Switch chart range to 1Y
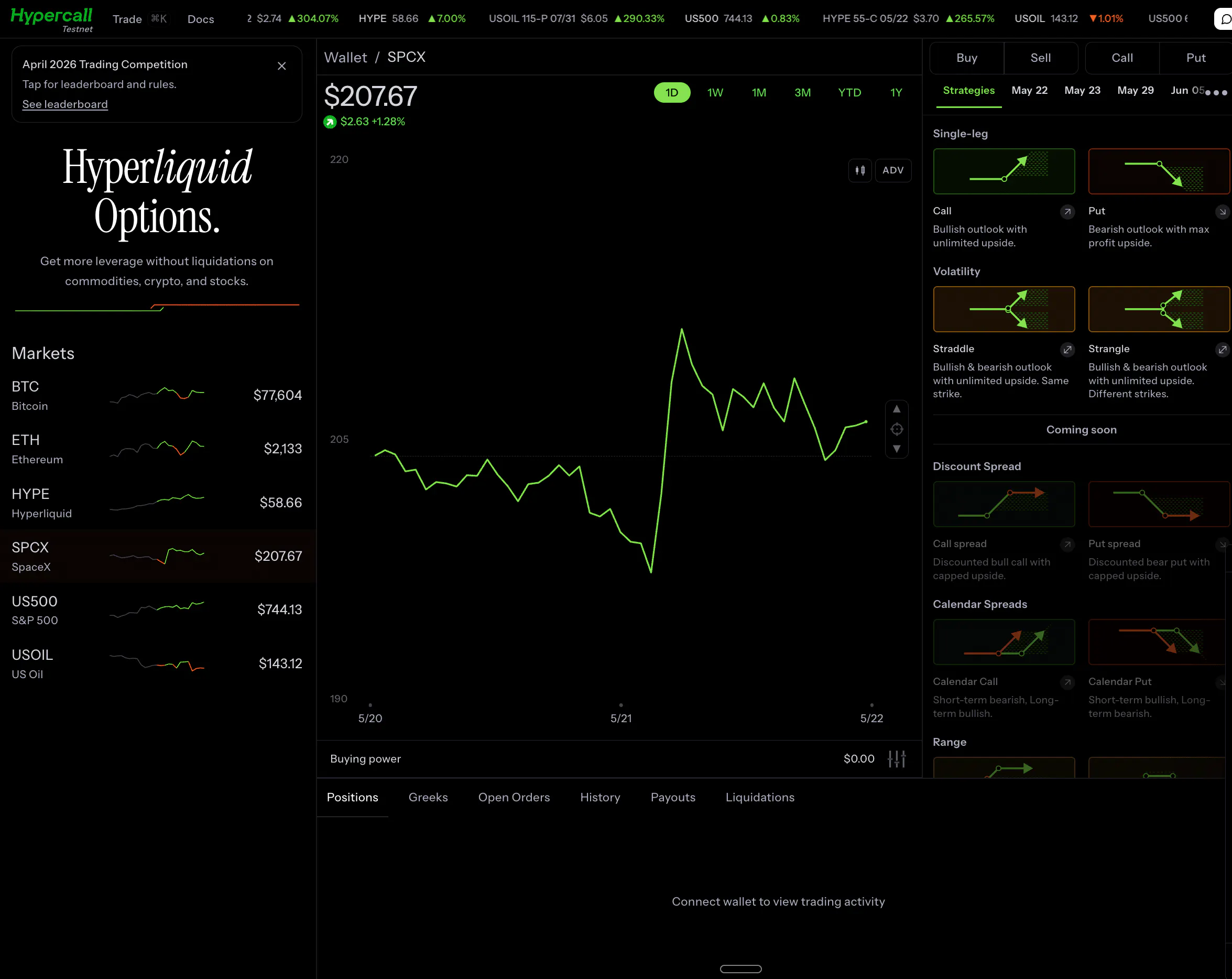 click(896, 93)
